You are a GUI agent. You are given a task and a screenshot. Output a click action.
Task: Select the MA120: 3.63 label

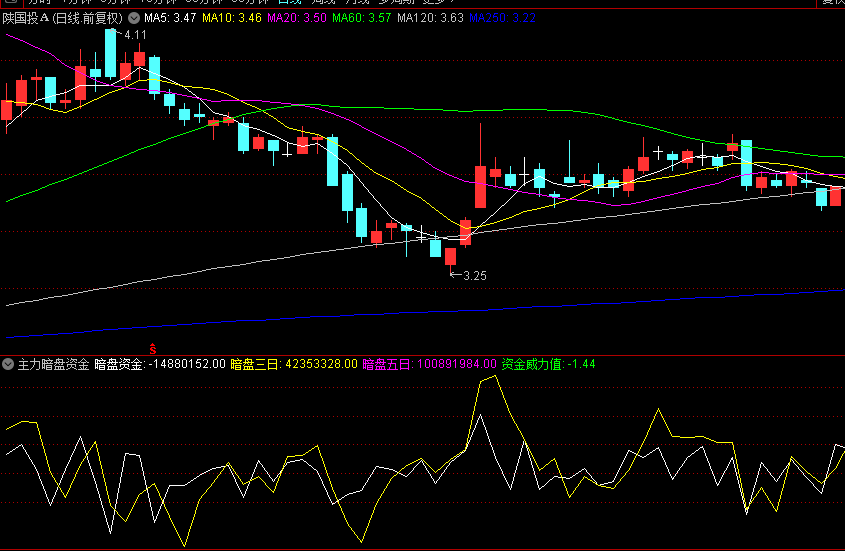pyautogui.click(x=431, y=18)
